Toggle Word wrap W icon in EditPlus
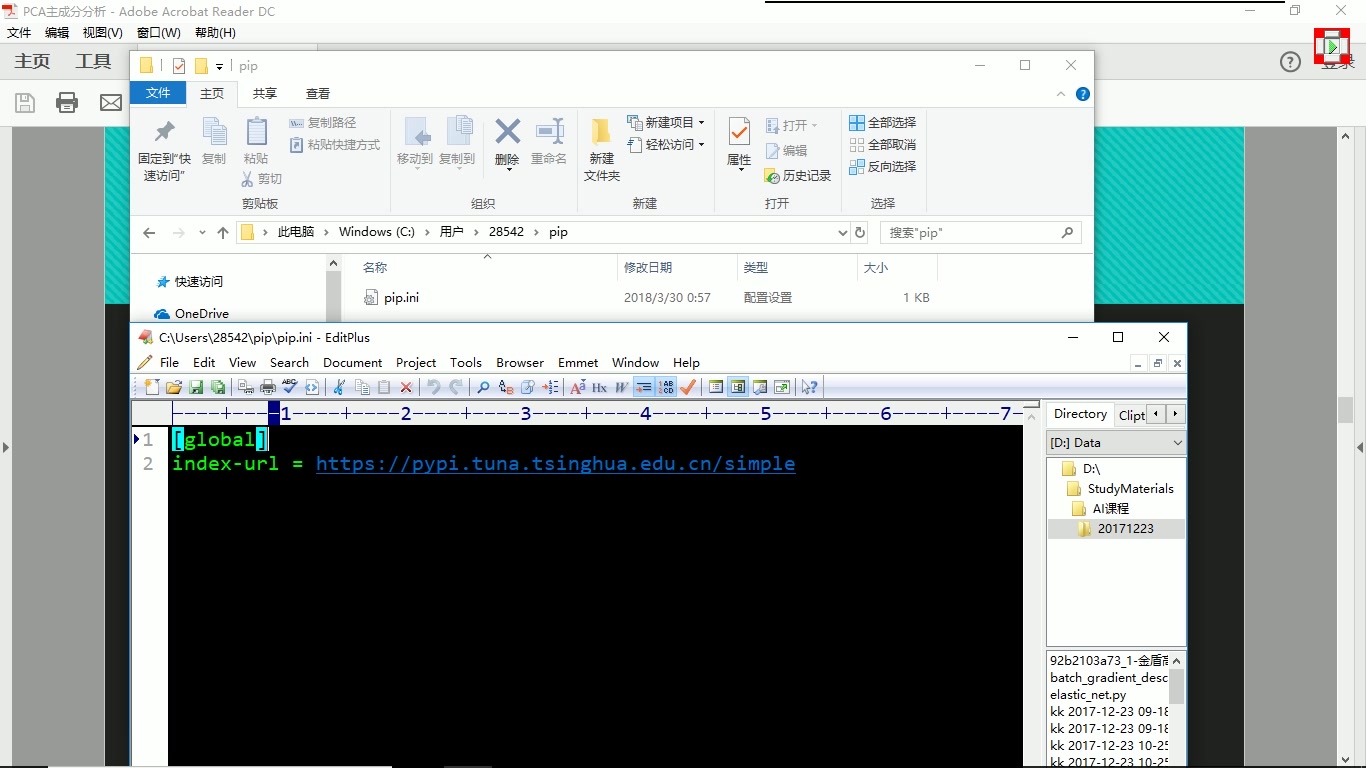Image resolution: width=1366 pixels, height=768 pixels. click(621, 387)
